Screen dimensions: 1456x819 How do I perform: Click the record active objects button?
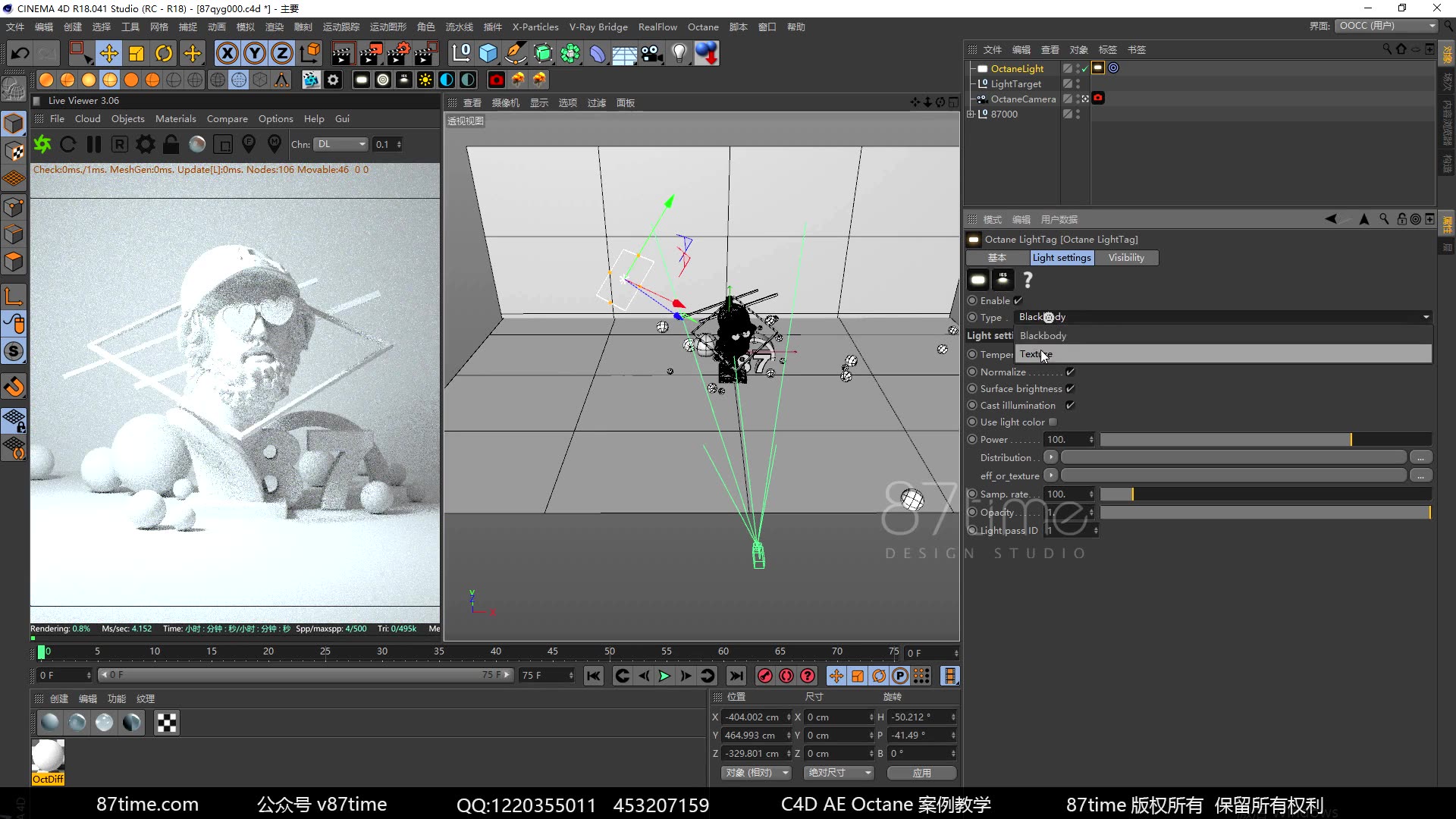(x=765, y=676)
